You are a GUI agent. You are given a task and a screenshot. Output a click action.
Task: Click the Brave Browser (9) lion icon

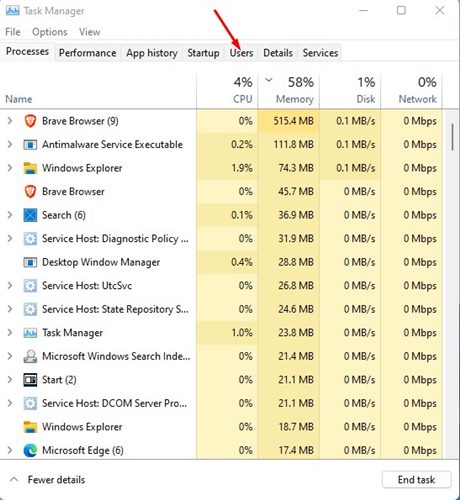coord(30,121)
